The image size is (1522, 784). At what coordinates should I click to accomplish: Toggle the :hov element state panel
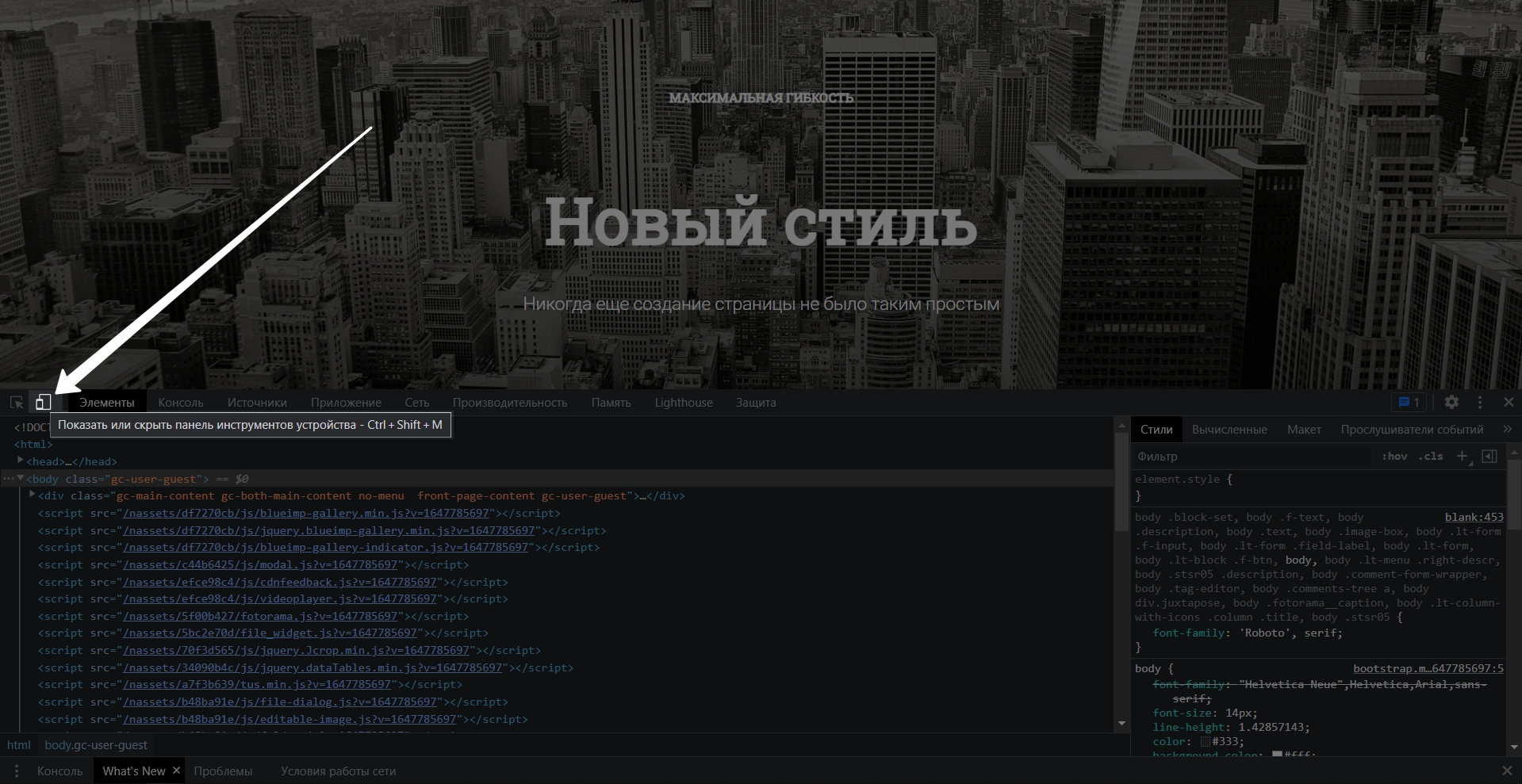pyautogui.click(x=1394, y=456)
